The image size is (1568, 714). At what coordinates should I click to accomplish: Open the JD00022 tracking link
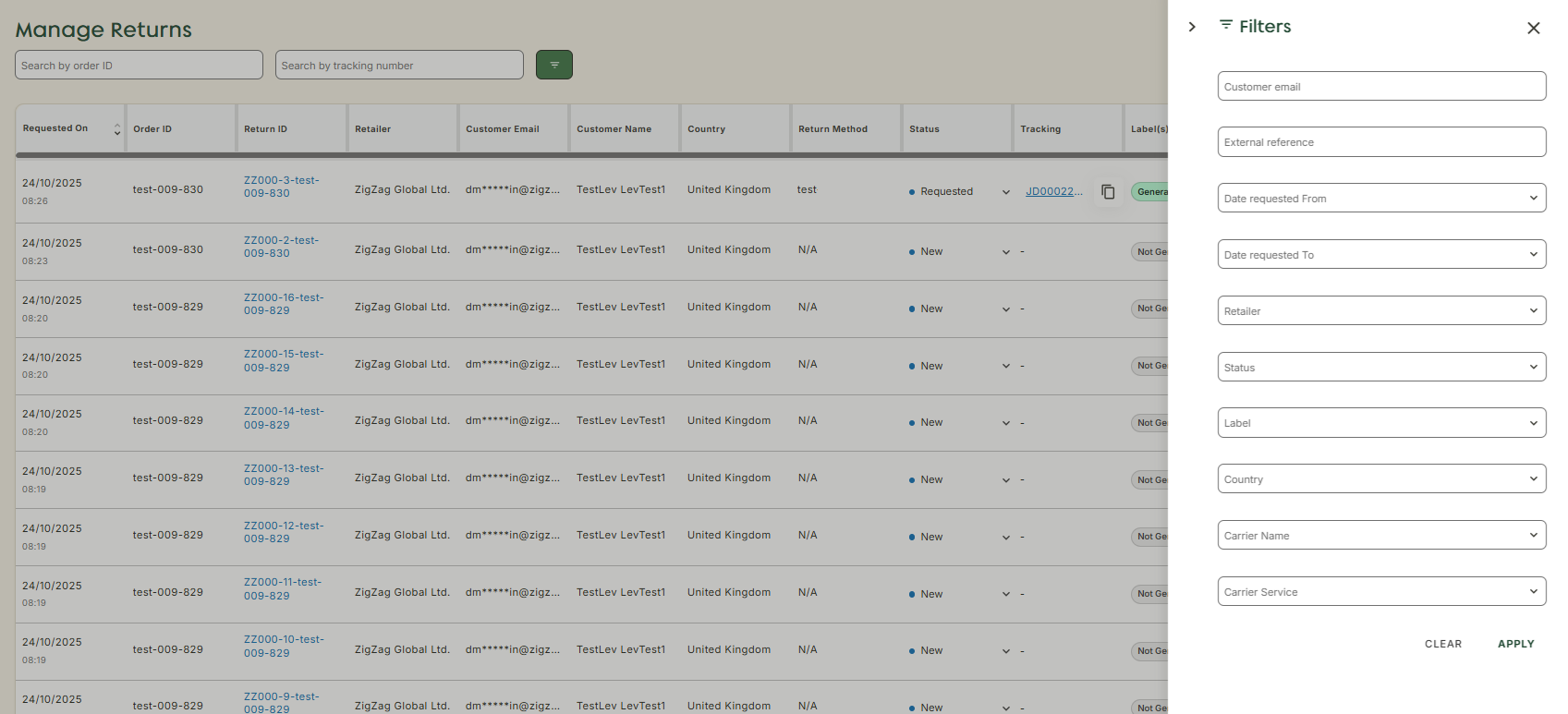click(1052, 191)
